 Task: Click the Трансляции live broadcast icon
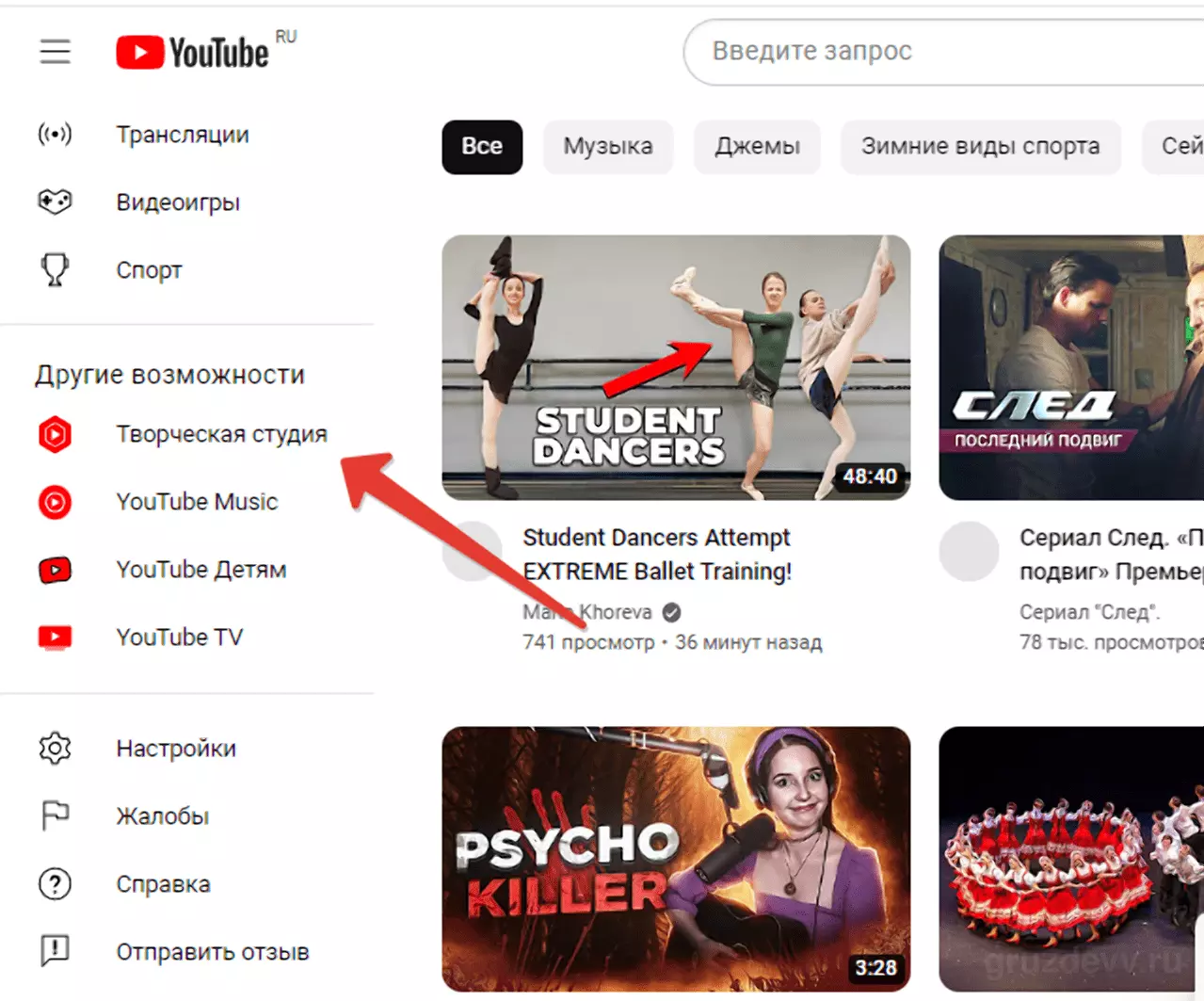[55, 135]
